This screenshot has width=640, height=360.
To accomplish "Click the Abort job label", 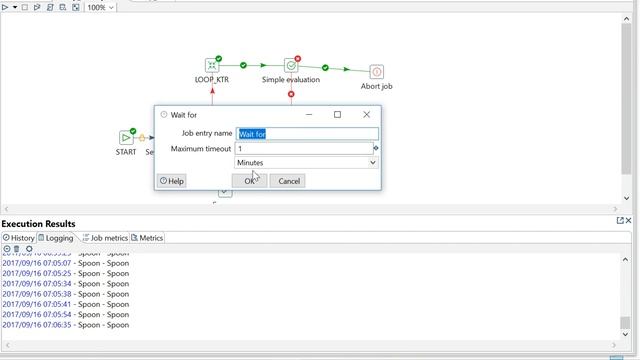I will tap(376, 86).
